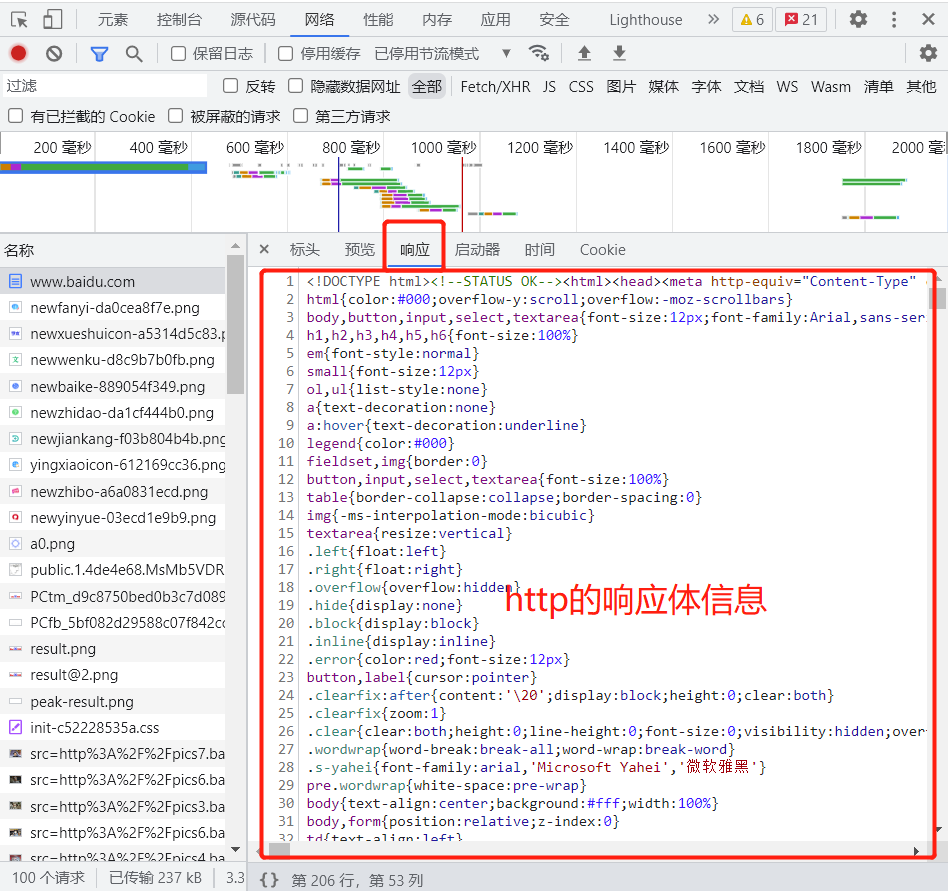Image resolution: width=948 pixels, height=891 pixels.
Task: Open the 预览 details tab
Action: click(x=360, y=250)
